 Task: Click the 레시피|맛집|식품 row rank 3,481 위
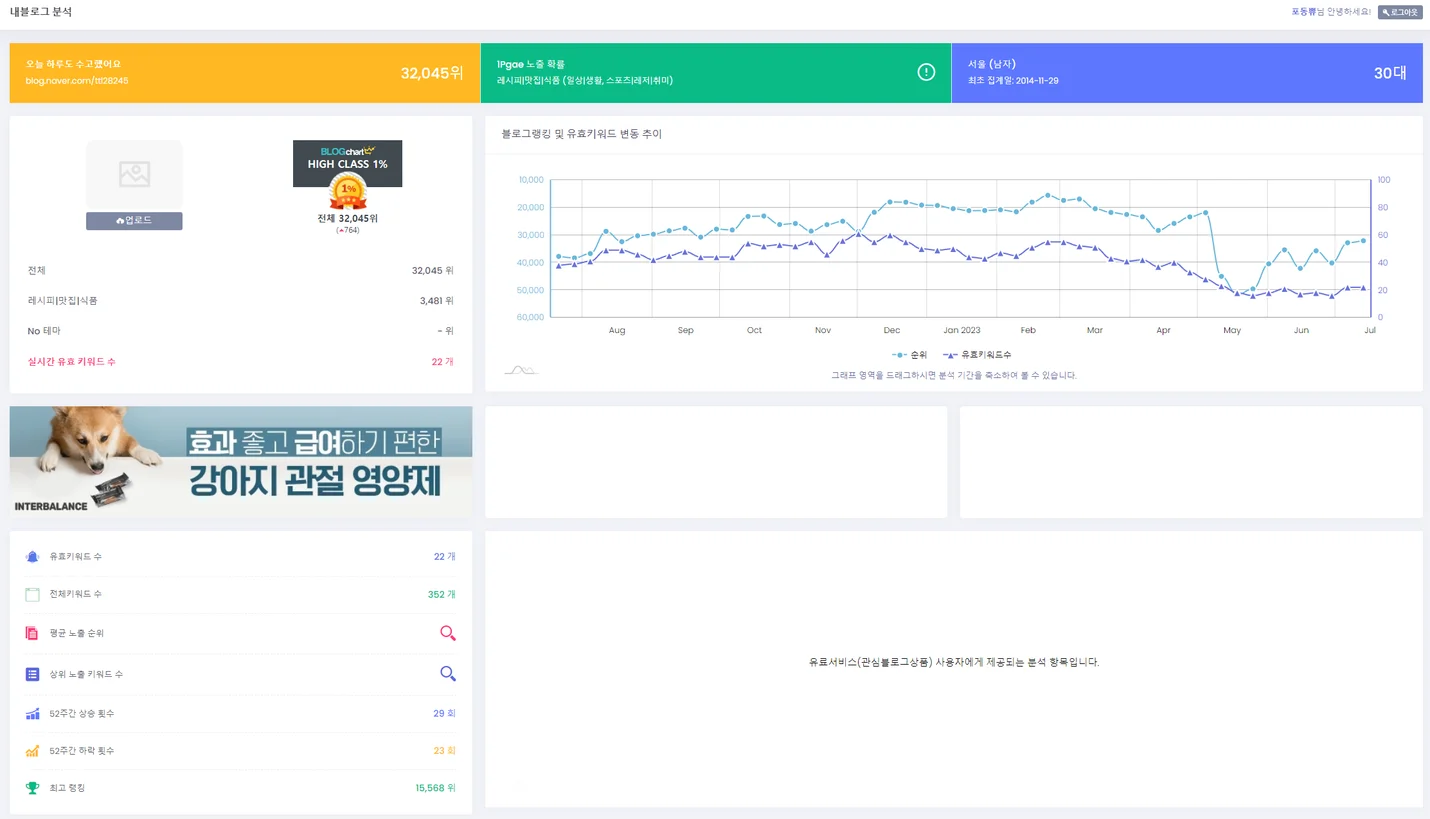point(436,300)
